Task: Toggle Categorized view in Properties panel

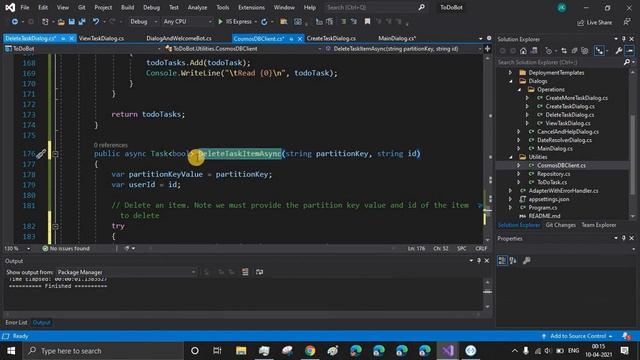Action: 502,260
